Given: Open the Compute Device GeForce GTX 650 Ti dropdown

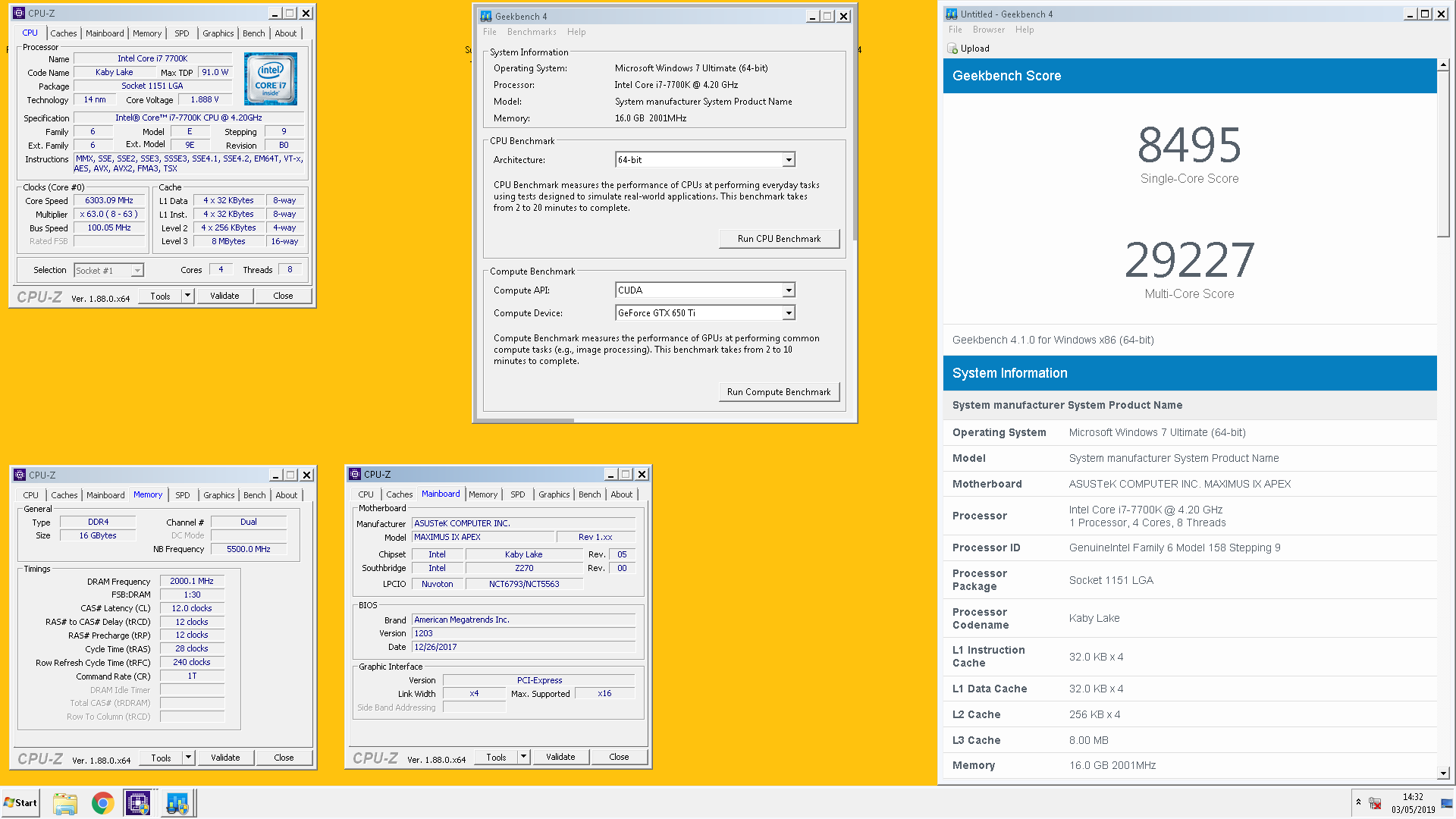Looking at the screenshot, I should click(789, 313).
